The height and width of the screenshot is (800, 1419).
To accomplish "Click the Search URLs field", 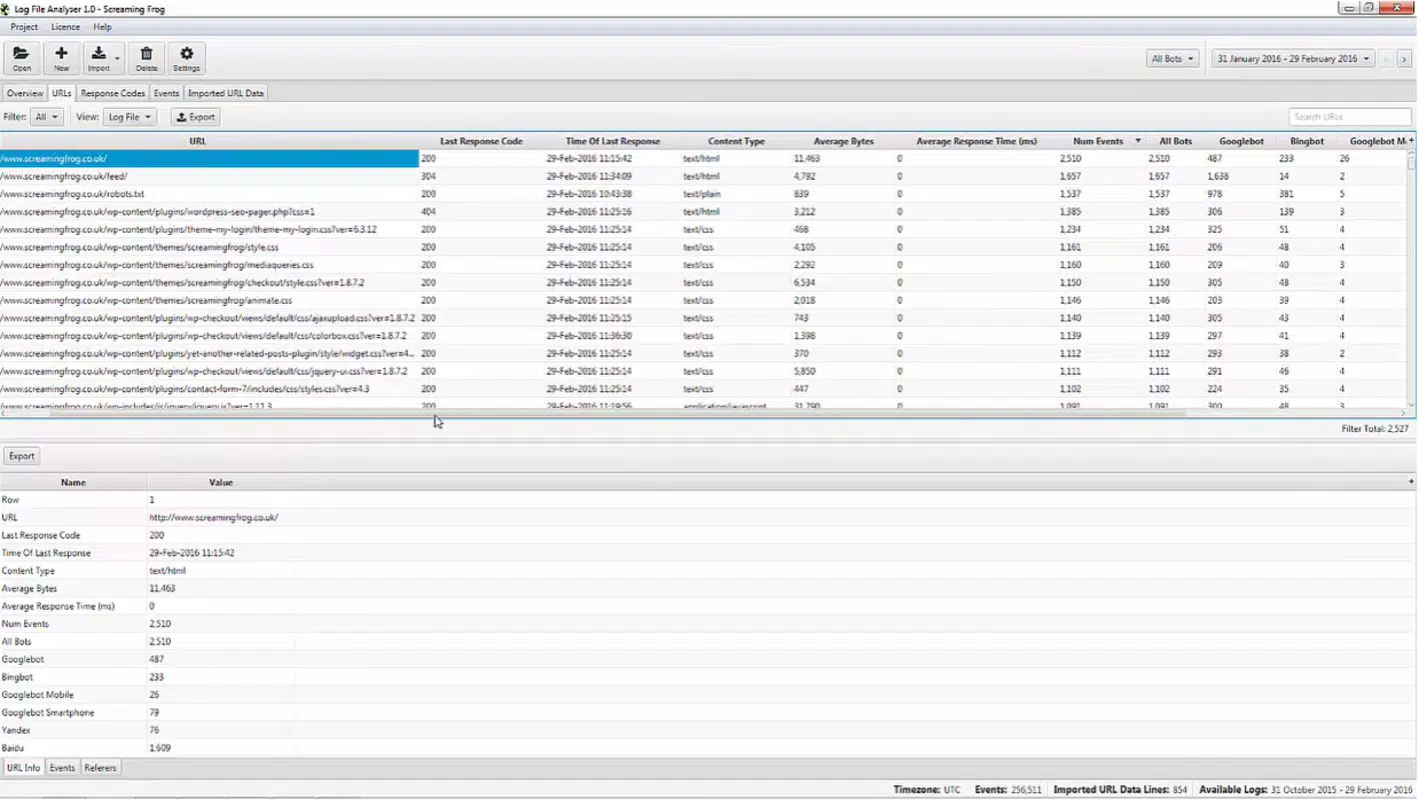I will 1349,117.
